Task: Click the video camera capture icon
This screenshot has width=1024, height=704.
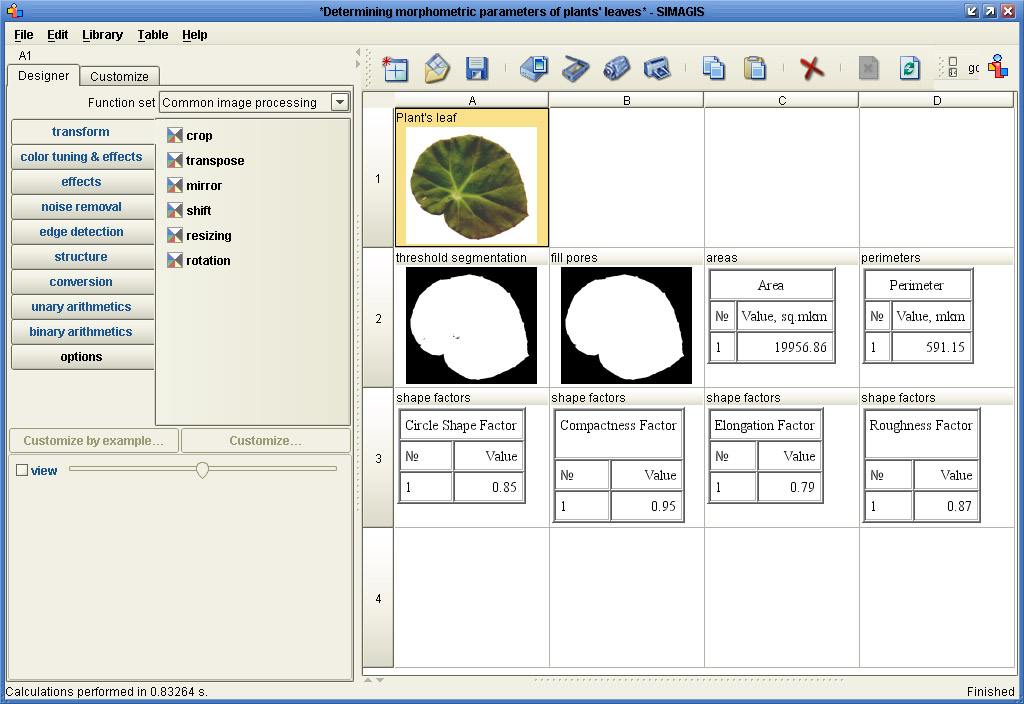Action: 616,68
